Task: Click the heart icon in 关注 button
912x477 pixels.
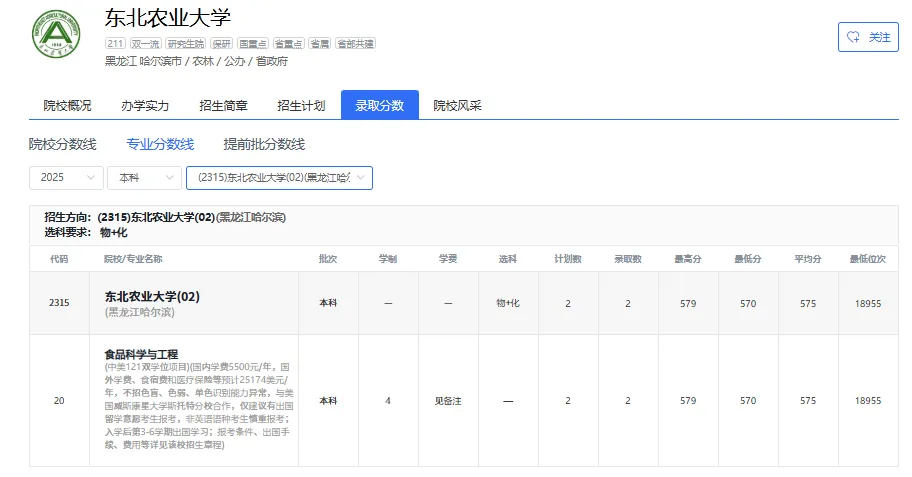Action: tap(853, 37)
